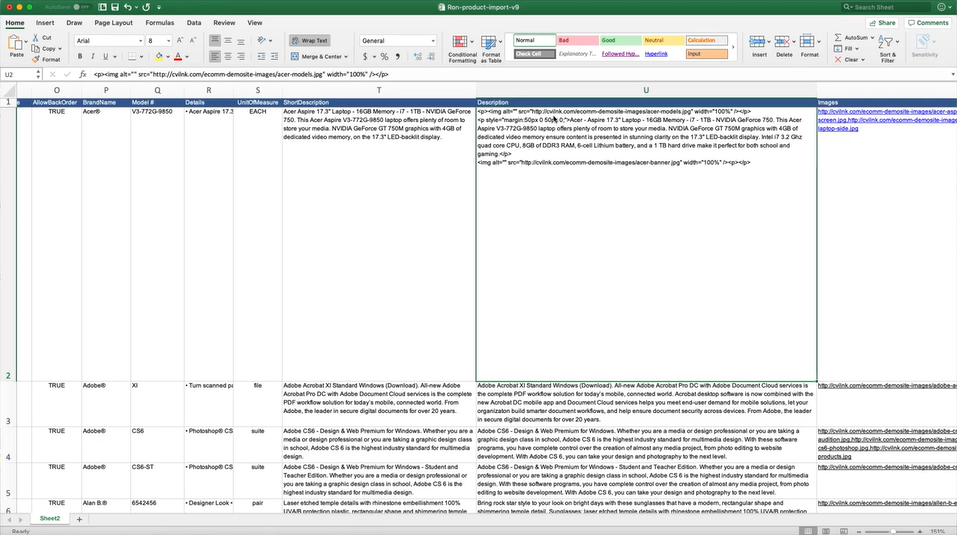Click the AutoSum sigma icon
Image resolution: width=957 pixels, height=535 pixels.
(x=838, y=38)
